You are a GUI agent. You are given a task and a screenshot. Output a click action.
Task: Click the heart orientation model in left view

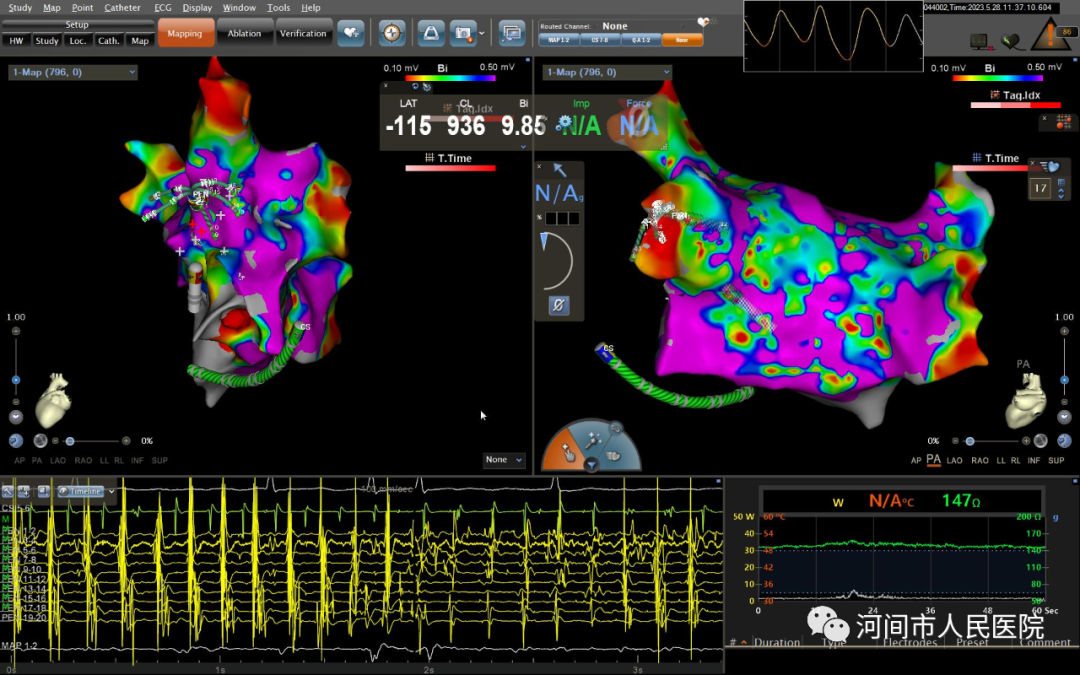tap(54, 407)
